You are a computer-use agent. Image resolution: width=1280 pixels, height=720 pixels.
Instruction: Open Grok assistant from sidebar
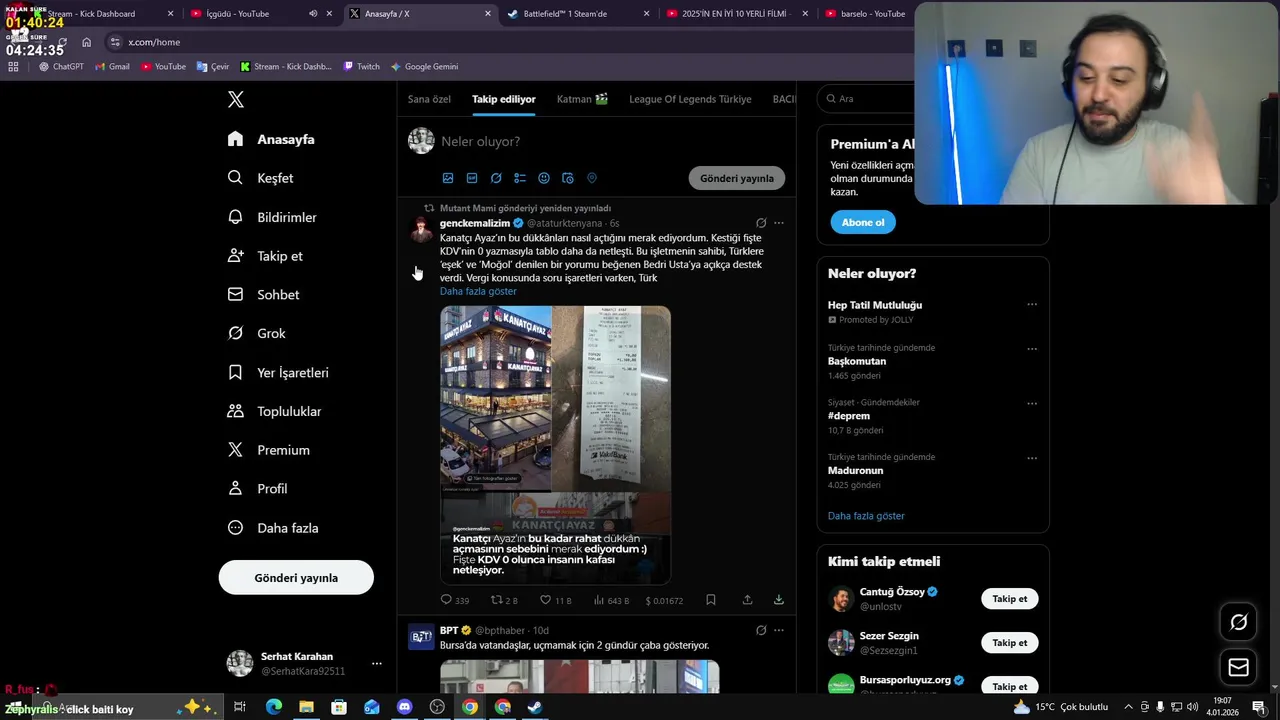coord(256,333)
